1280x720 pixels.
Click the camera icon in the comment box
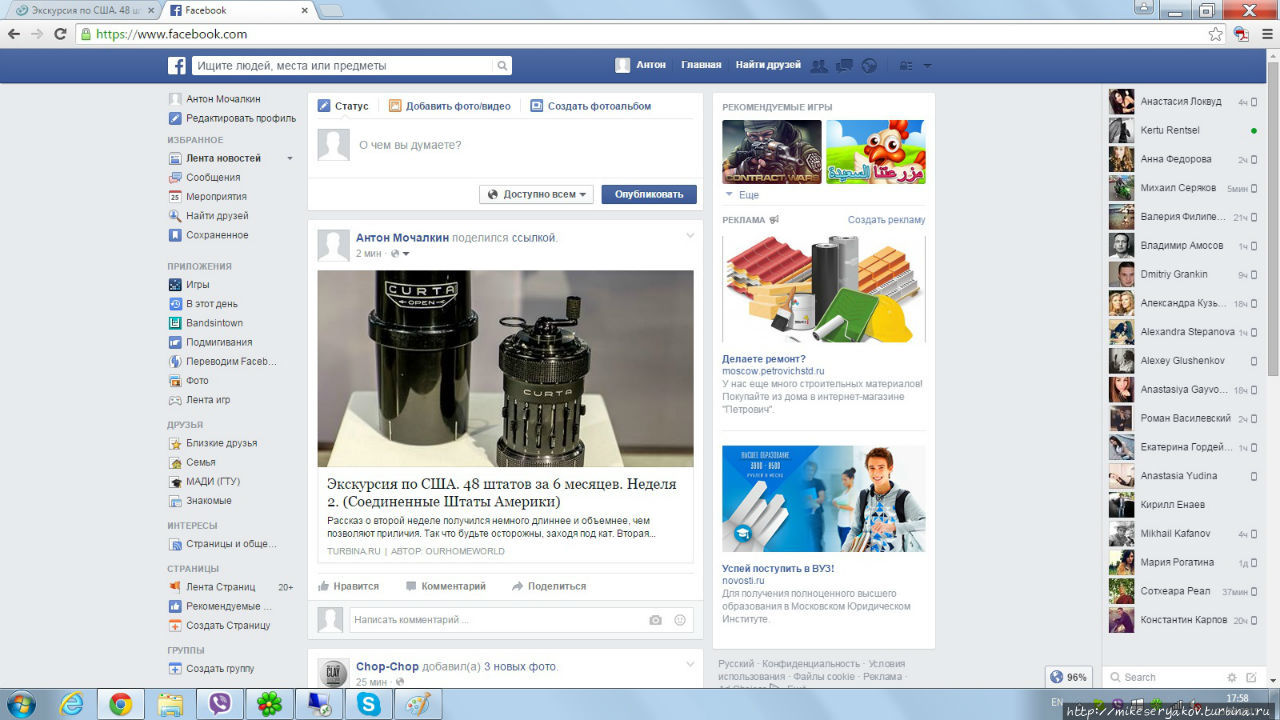point(655,620)
